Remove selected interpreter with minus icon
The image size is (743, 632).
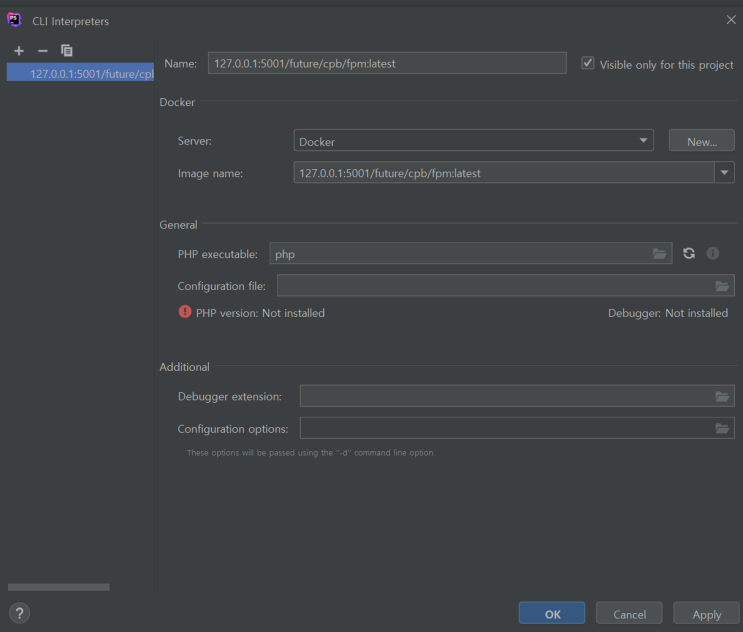click(43, 51)
